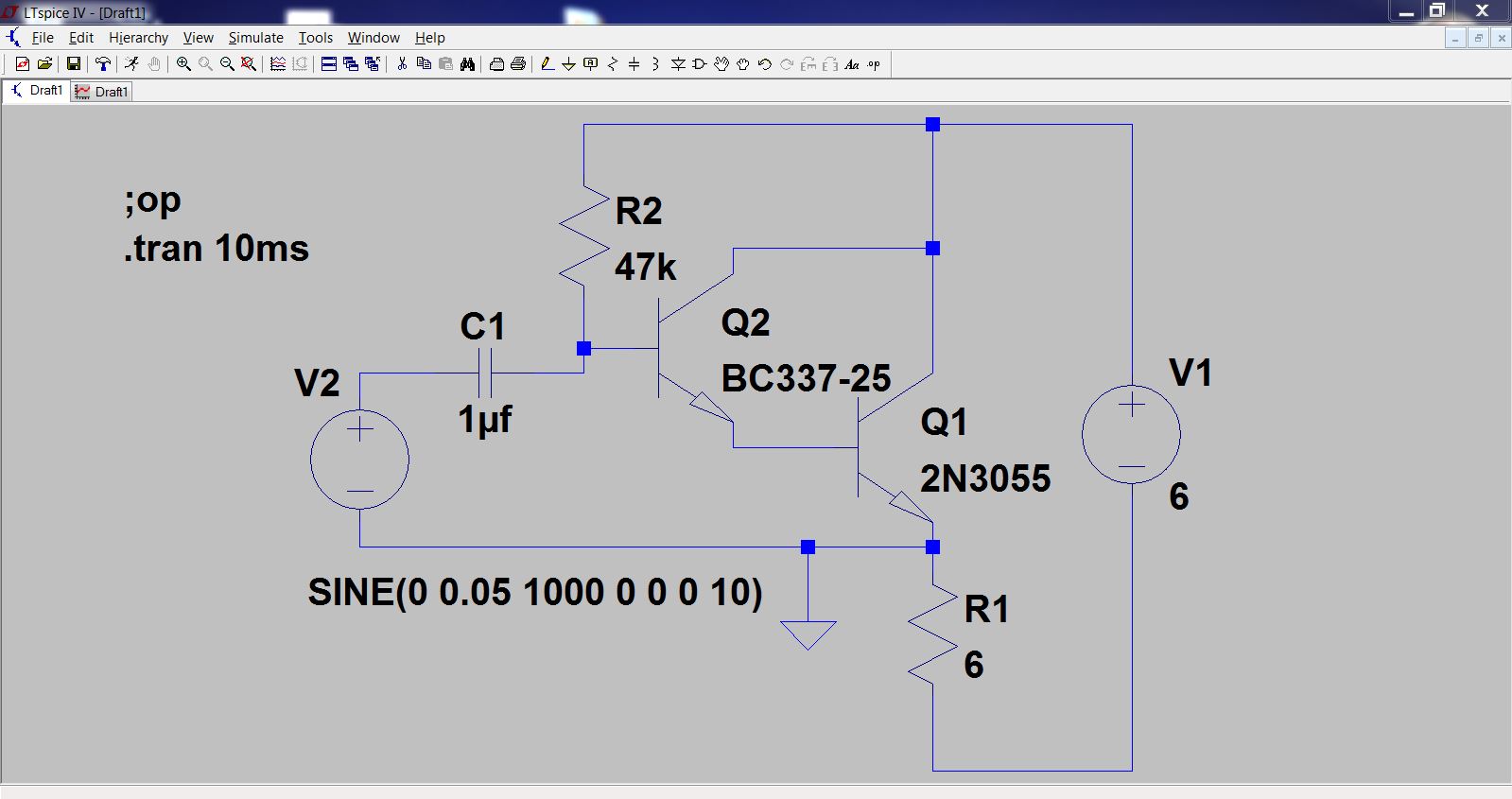Select Zoom In magnifier icon
1512x799 pixels.
(183, 64)
